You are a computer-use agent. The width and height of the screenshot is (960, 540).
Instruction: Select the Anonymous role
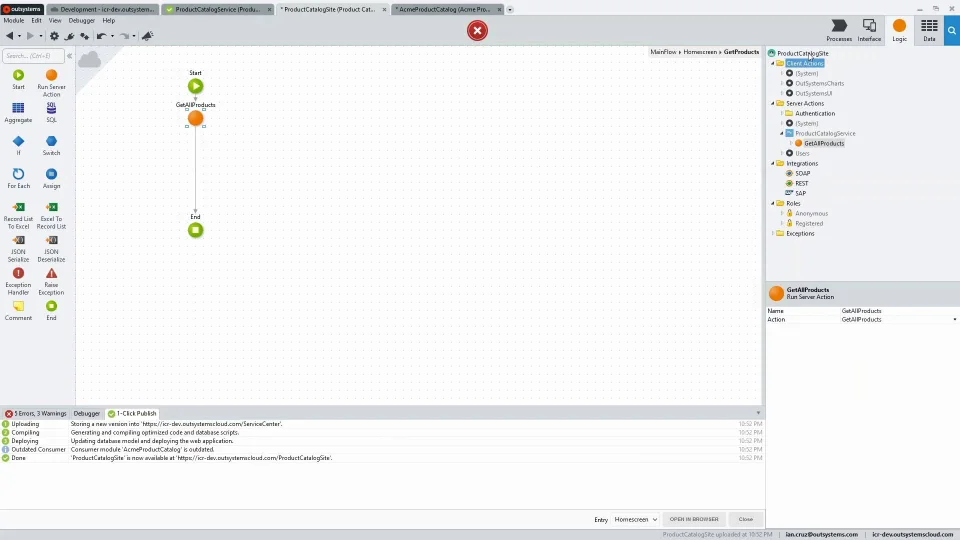click(811, 214)
